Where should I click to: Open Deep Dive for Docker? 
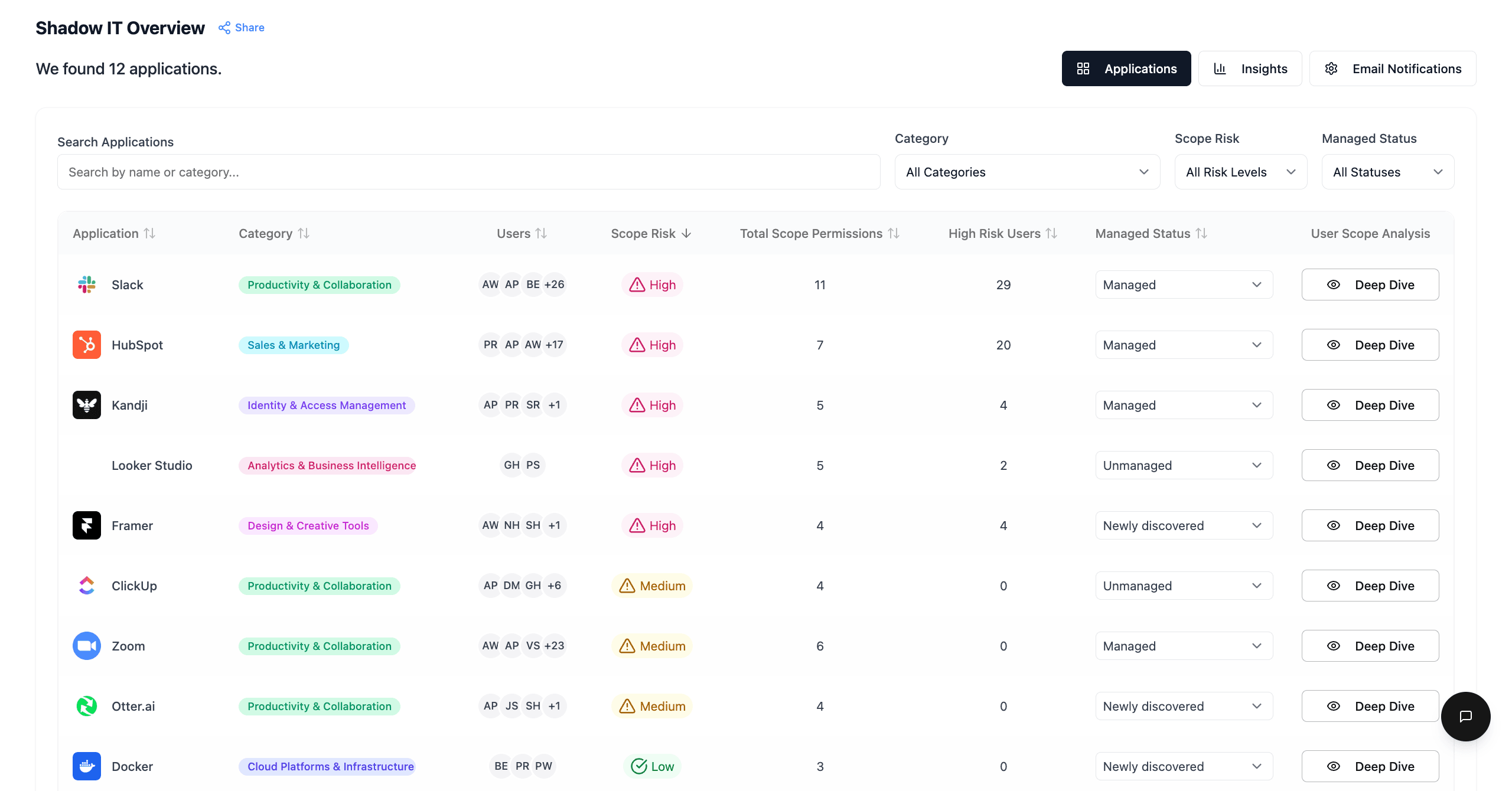[1370, 766]
